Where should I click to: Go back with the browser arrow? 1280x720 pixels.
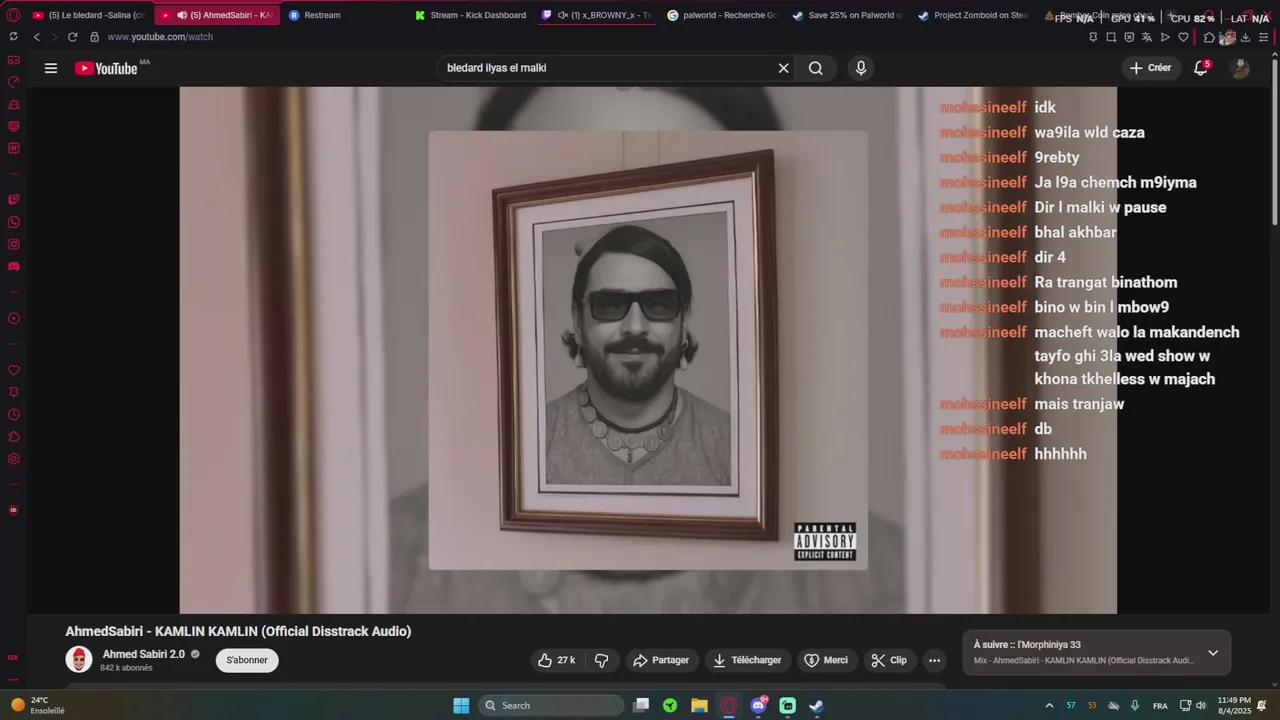(37, 37)
